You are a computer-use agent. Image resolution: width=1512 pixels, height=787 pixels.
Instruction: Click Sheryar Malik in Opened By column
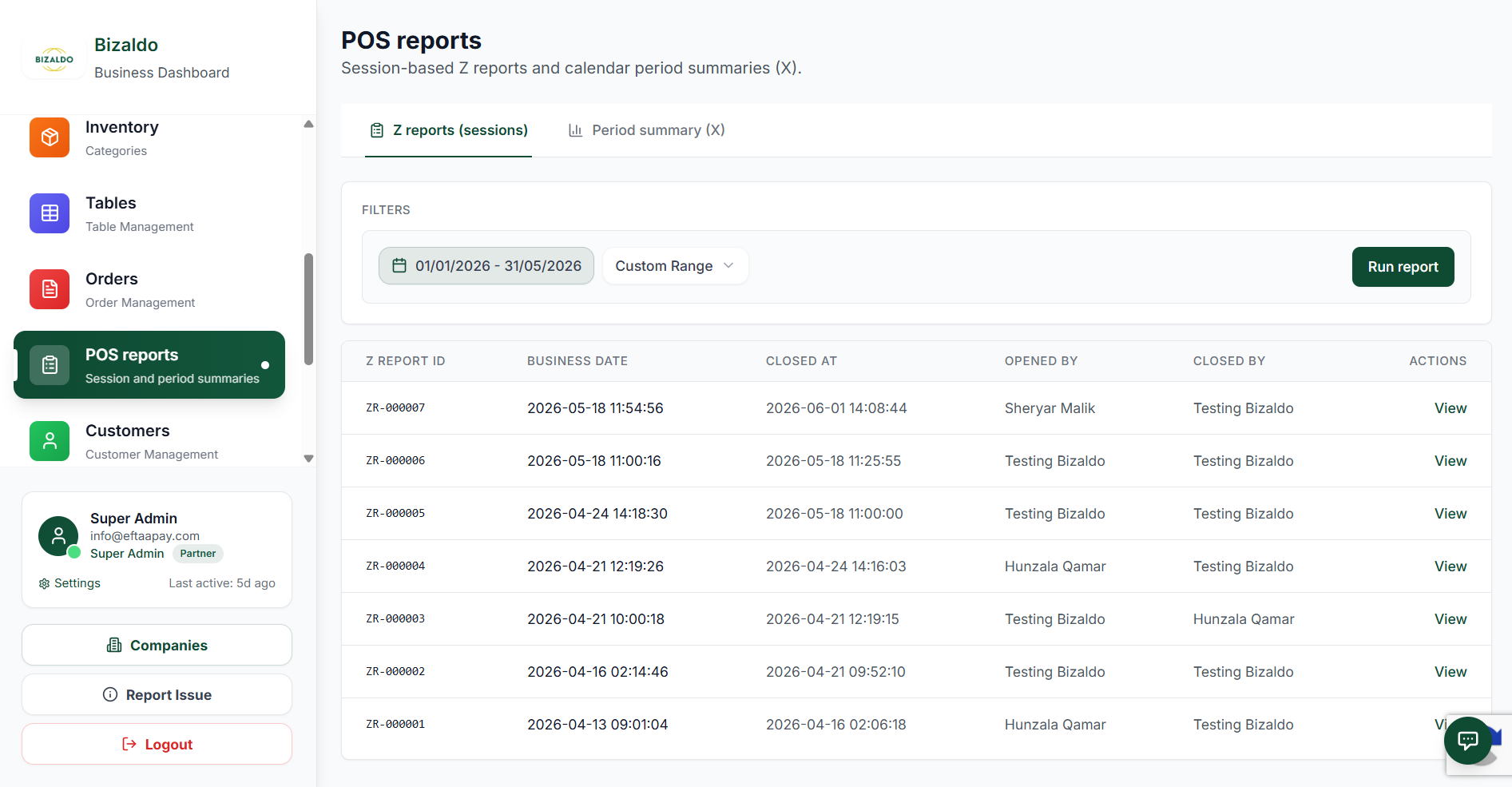point(1050,408)
